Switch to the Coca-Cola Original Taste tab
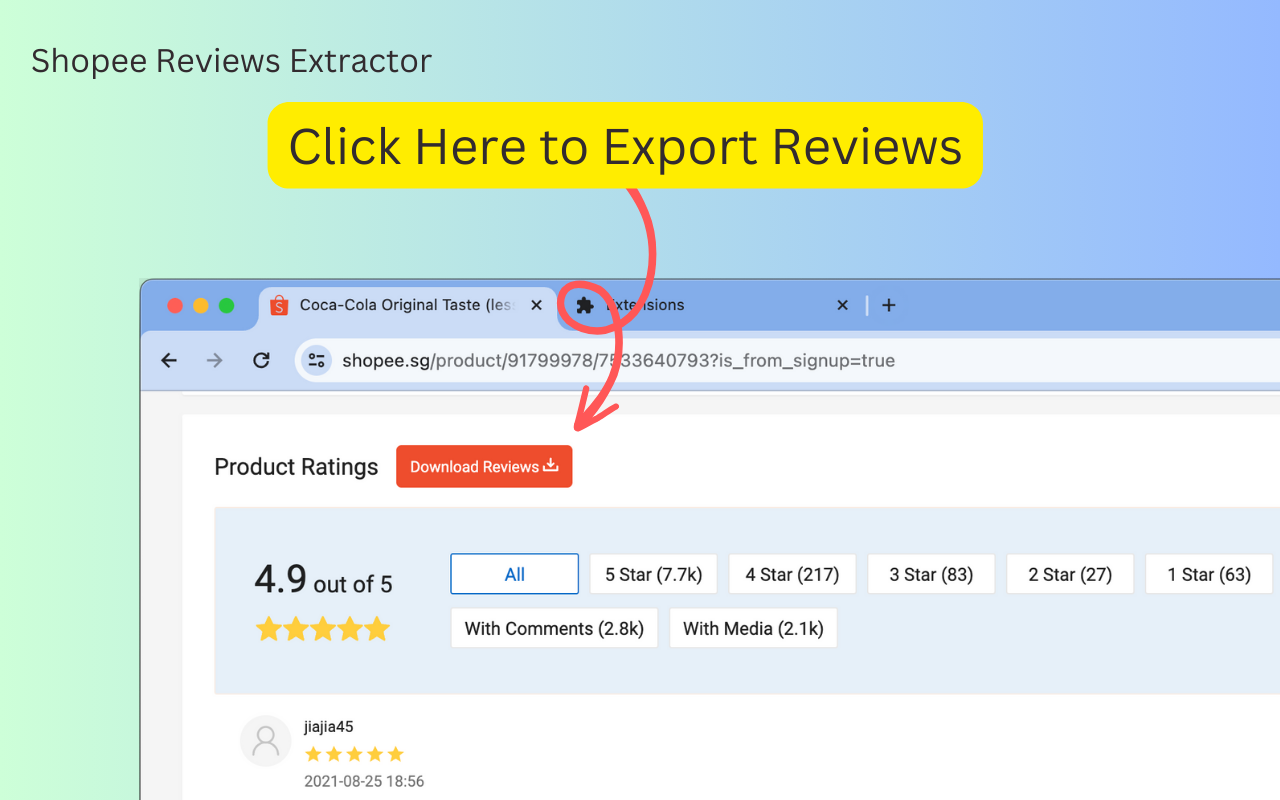This screenshot has height=800, width=1280. coord(406,305)
